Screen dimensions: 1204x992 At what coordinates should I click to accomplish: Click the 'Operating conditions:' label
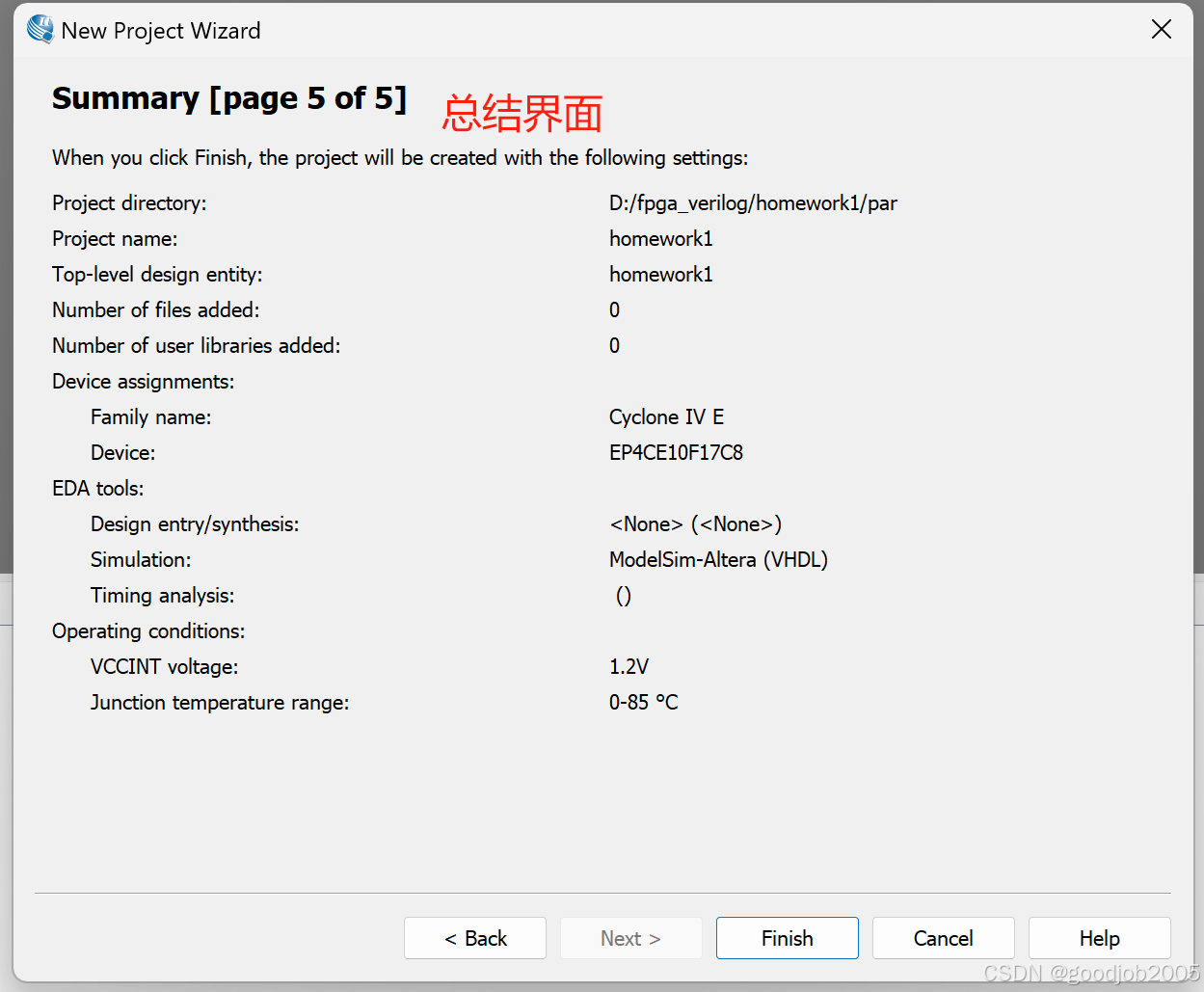[x=148, y=631]
